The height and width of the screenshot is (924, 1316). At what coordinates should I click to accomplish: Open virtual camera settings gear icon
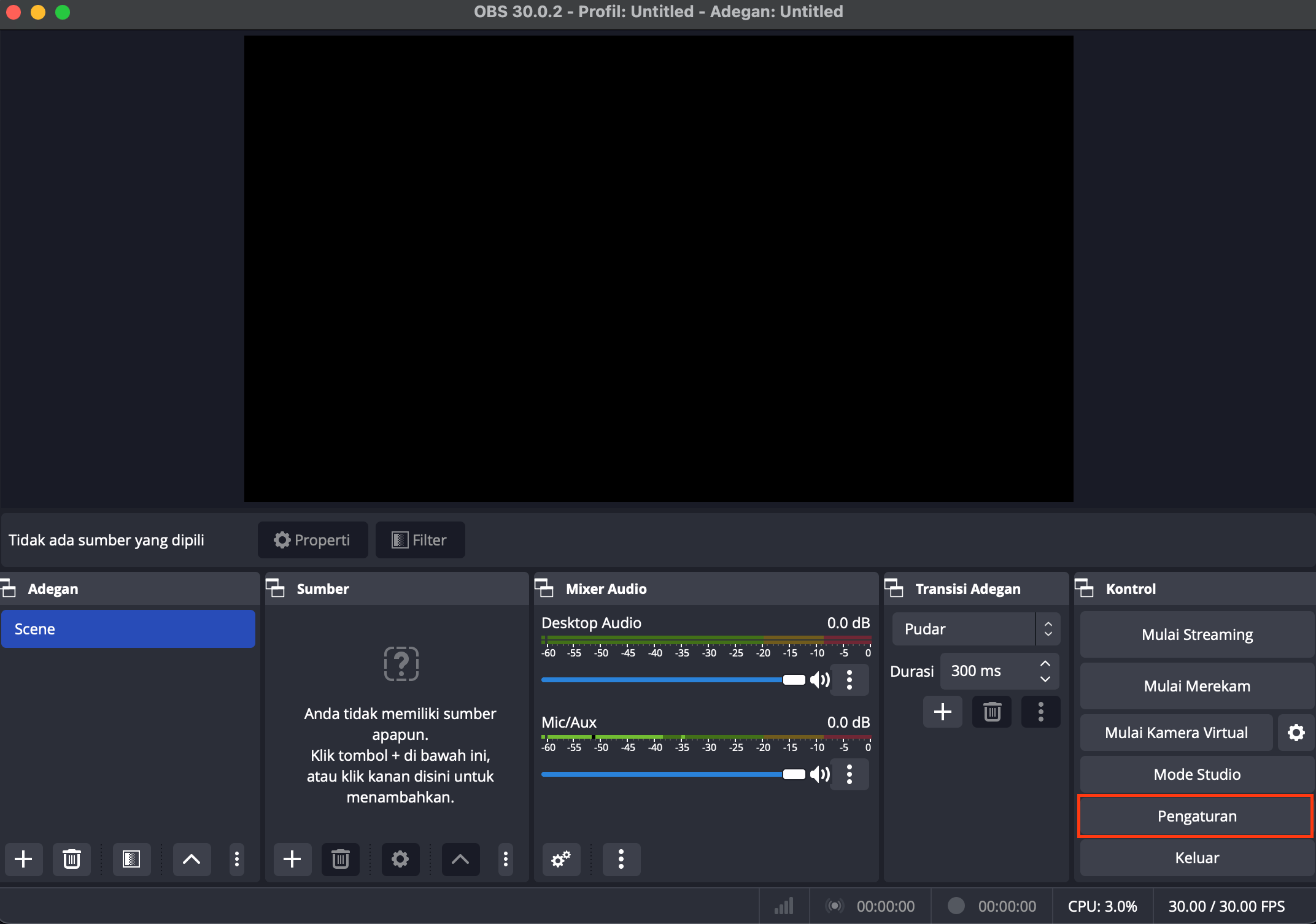(1296, 733)
